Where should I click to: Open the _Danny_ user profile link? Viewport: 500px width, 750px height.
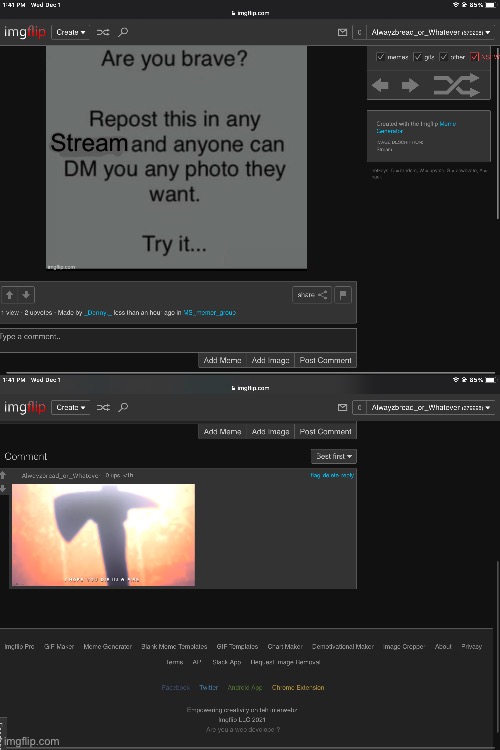[x=98, y=312]
